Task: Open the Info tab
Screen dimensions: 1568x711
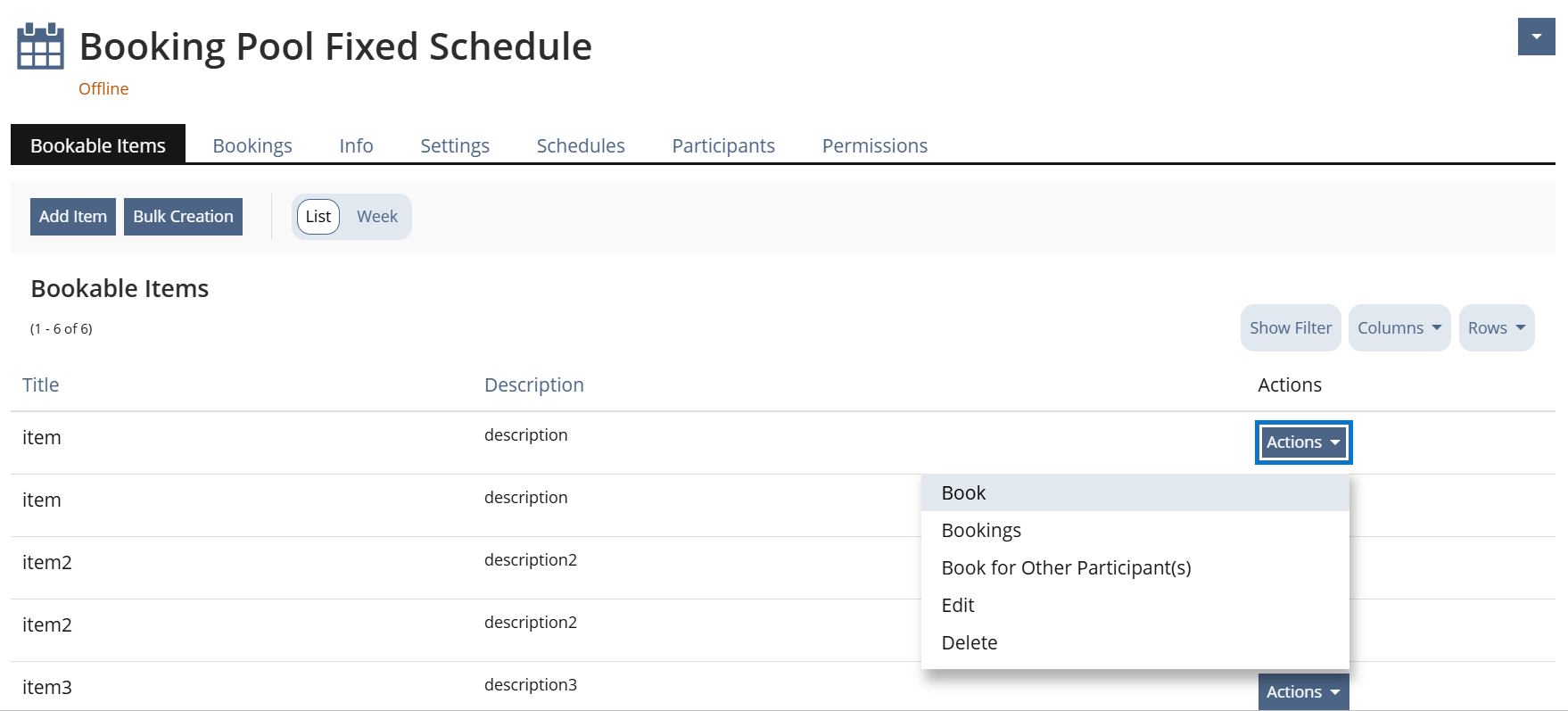Action: tap(356, 145)
